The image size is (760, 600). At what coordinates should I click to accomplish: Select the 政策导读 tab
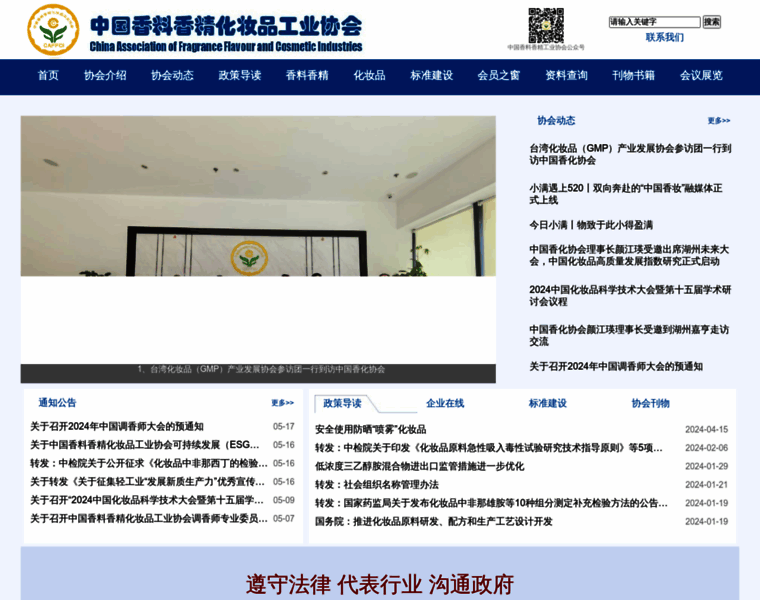342,403
